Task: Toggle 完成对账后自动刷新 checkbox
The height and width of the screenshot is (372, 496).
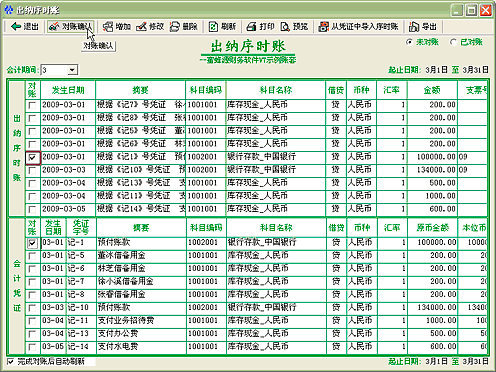Action: coord(11,362)
